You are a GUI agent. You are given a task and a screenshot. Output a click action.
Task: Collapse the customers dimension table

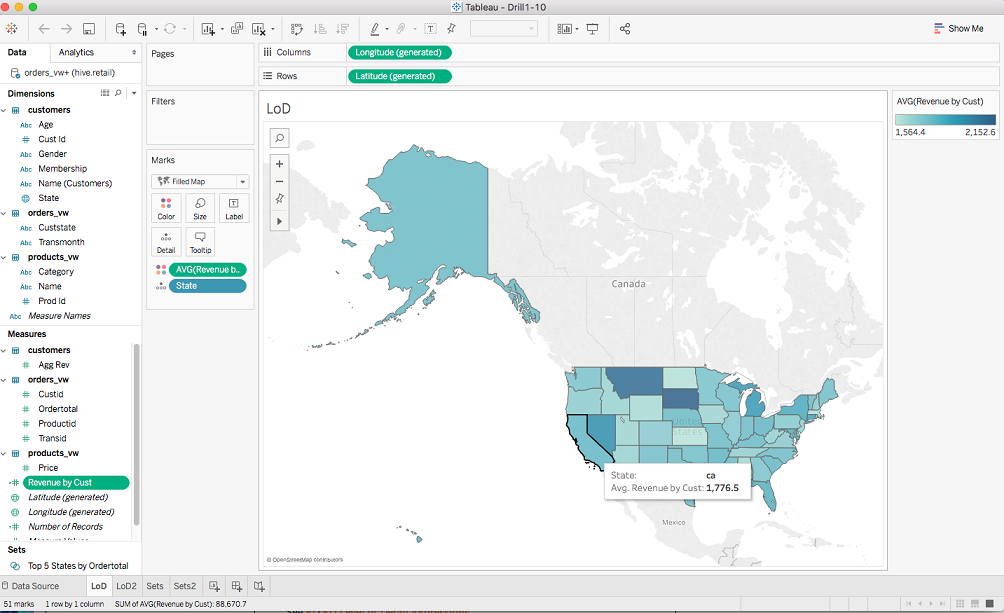pyautogui.click(x=4, y=110)
